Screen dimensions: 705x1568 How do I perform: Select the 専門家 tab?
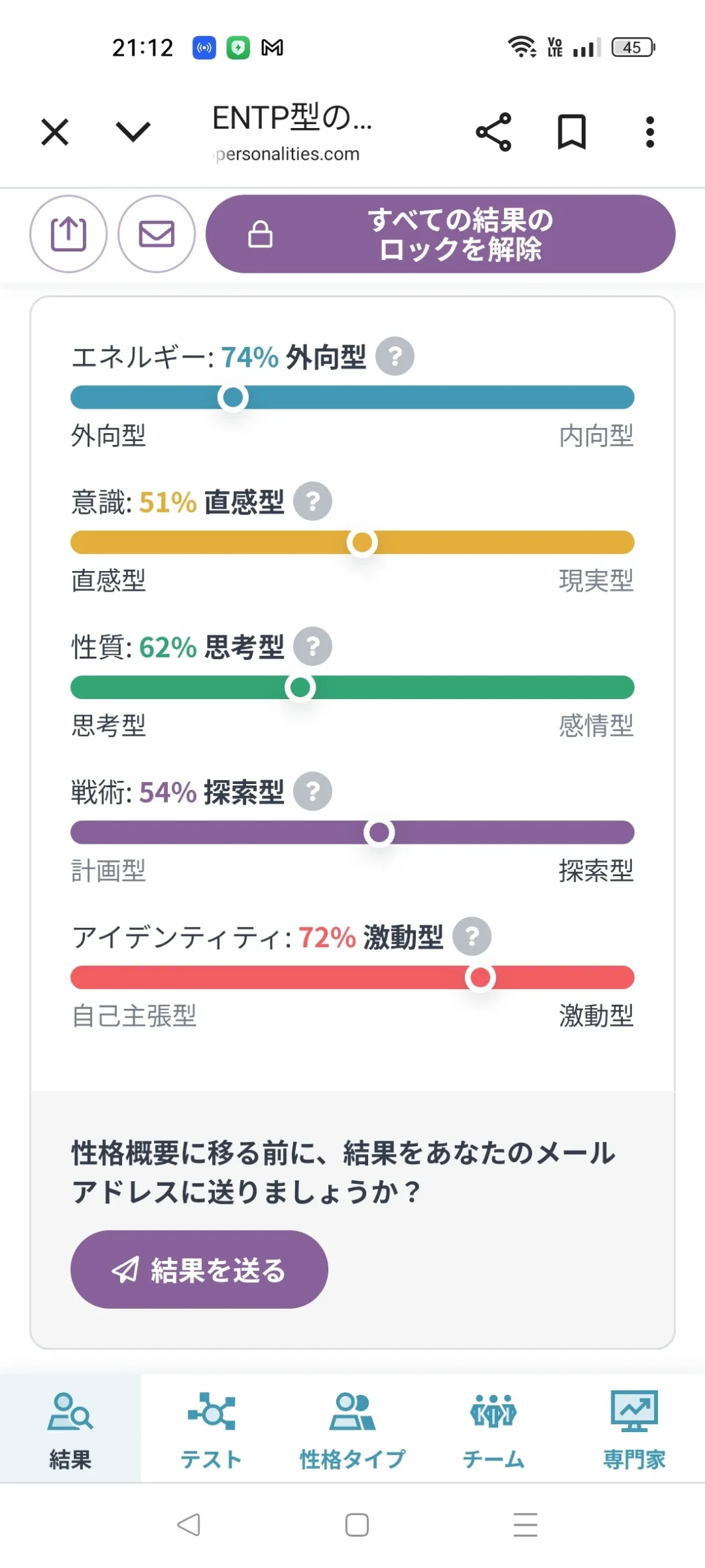click(634, 1429)
